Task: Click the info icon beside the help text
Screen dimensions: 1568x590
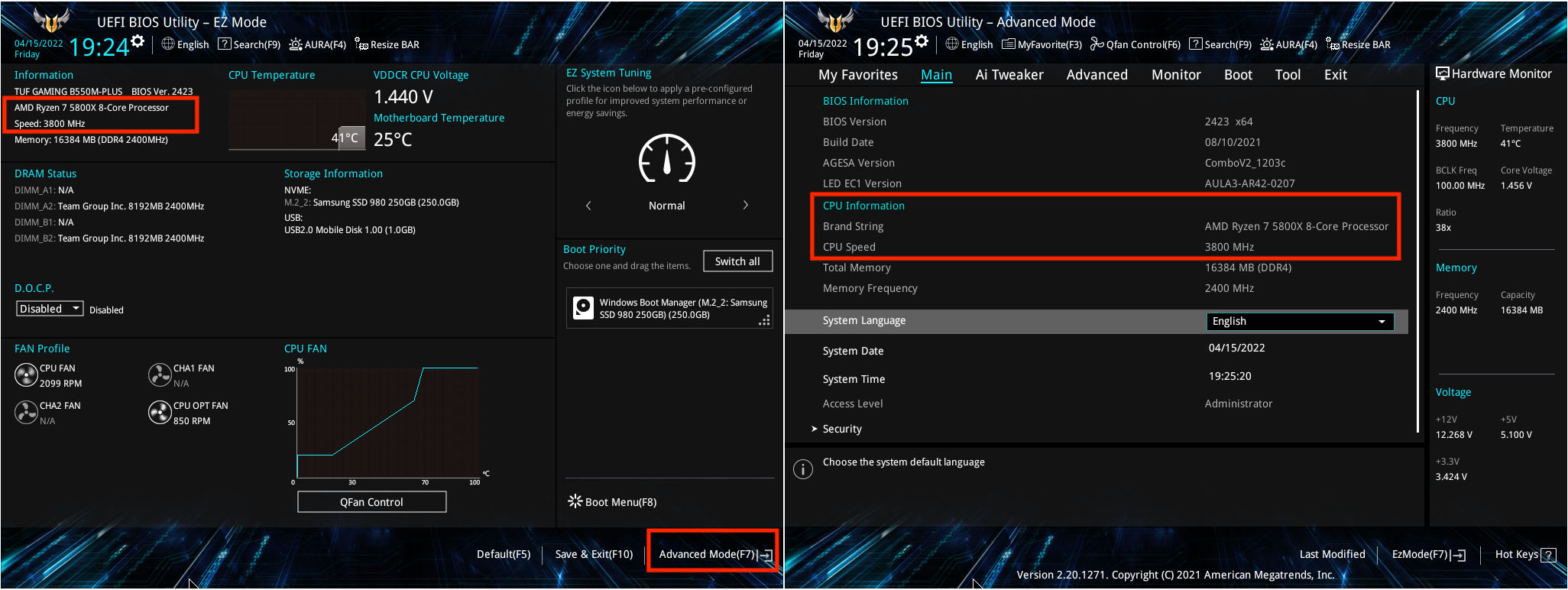Action: 802,469
